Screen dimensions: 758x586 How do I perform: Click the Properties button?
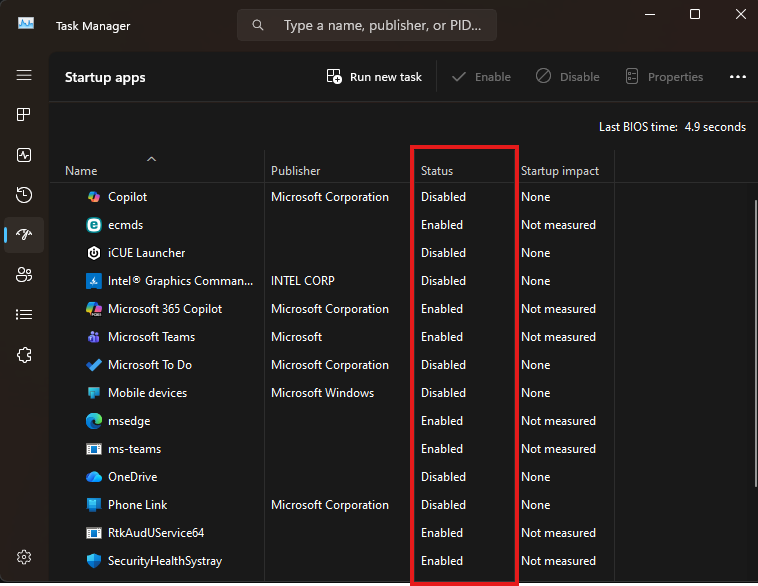[x=664, y=77]
